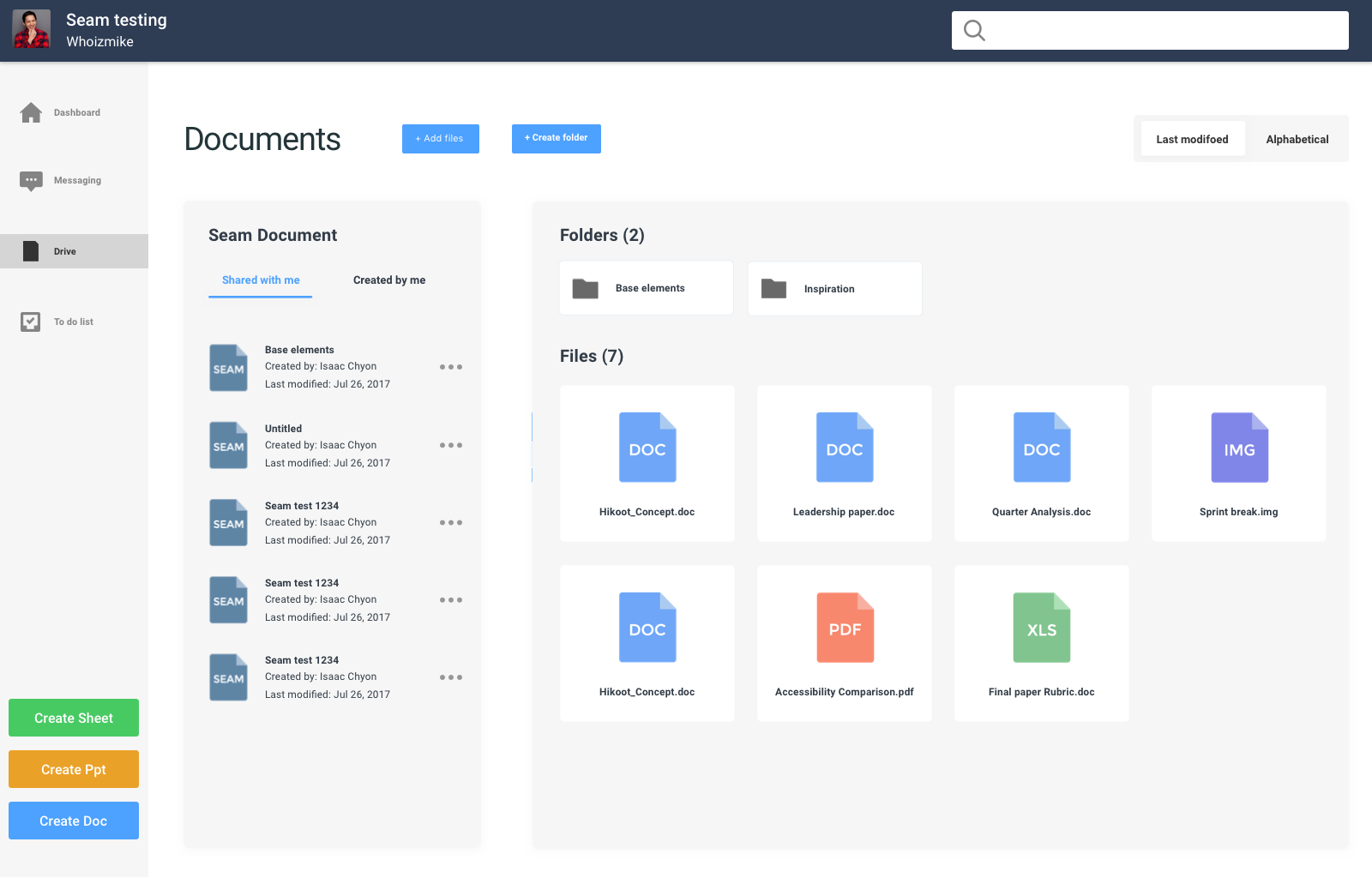
Task: Open the Sprint break.img file icon
Action: [x=1239, y=448]
